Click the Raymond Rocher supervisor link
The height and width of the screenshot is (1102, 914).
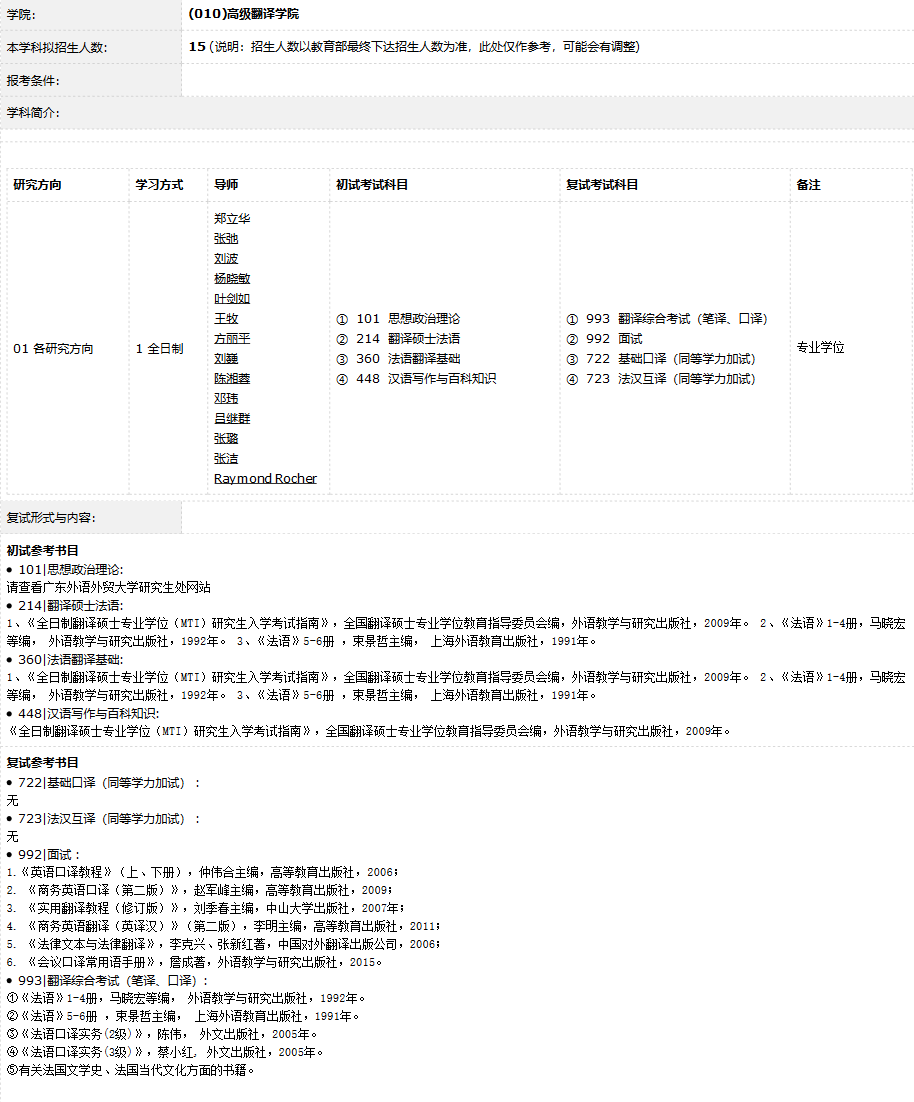[x=265, y=478]
